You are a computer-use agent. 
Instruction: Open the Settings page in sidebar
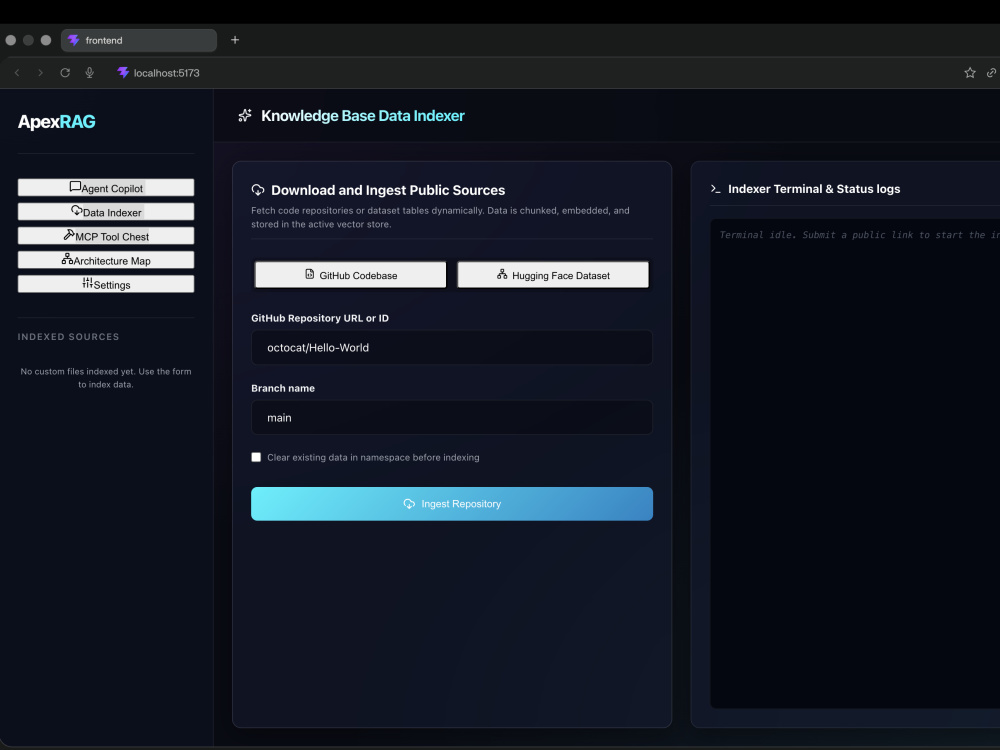(106, 284)
